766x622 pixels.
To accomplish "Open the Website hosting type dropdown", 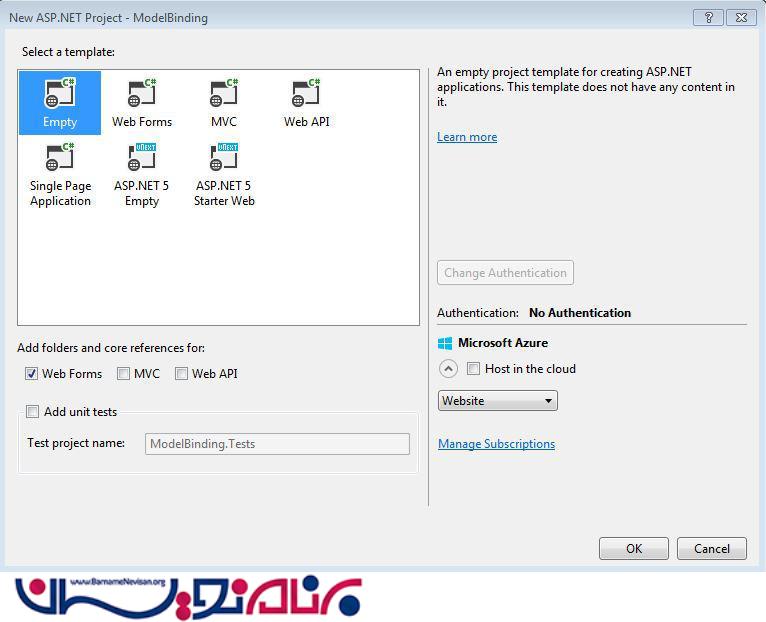I will coord(498,401).
